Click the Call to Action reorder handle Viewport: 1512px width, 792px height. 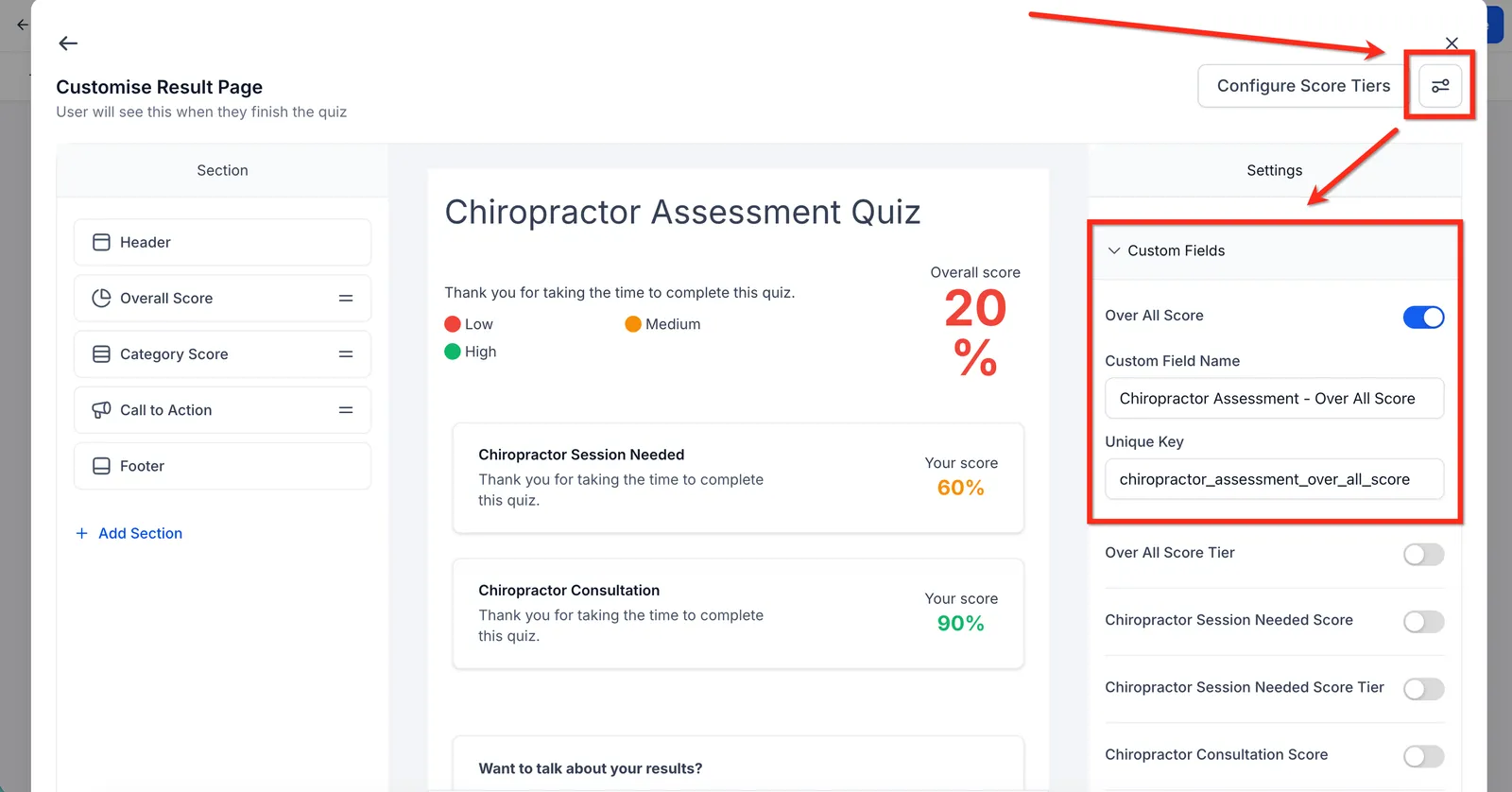point(346,410)
